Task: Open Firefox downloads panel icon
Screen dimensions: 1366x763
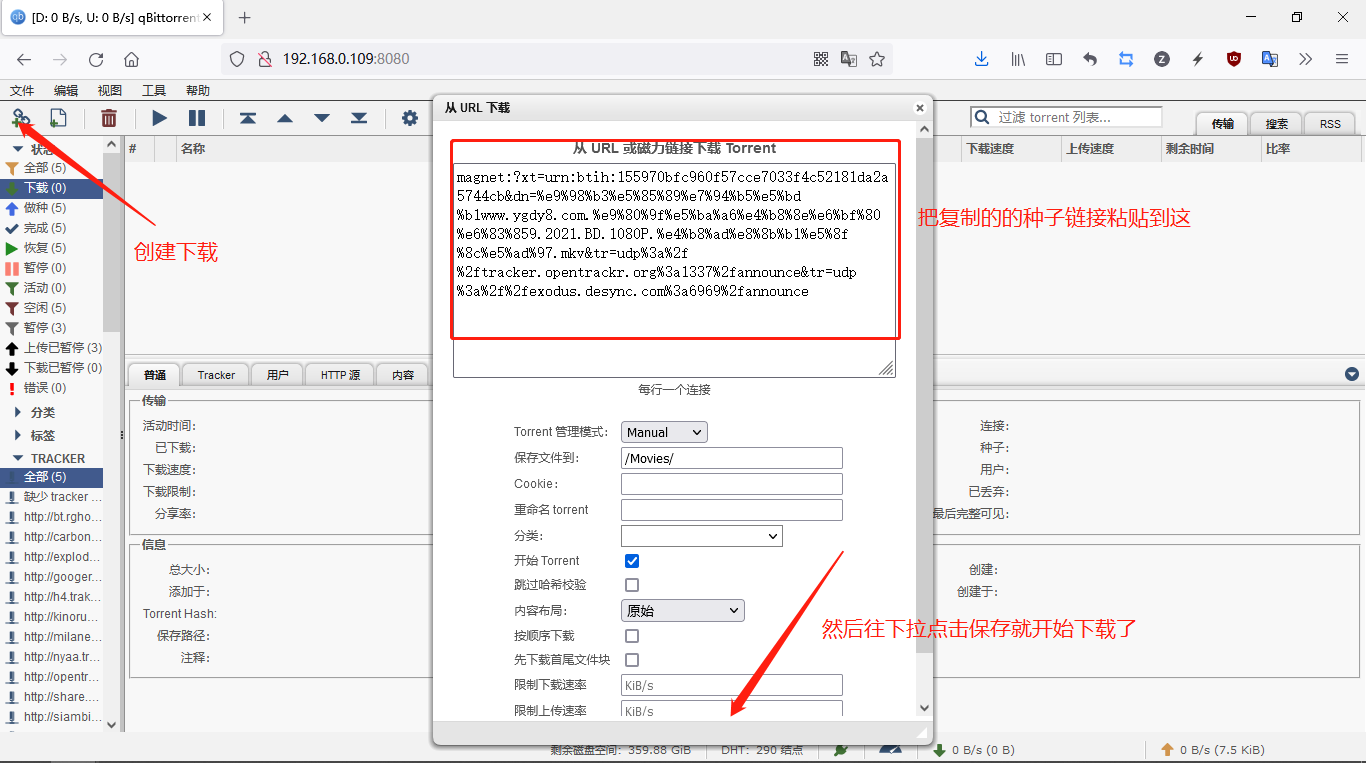Action: click(982, 59)
